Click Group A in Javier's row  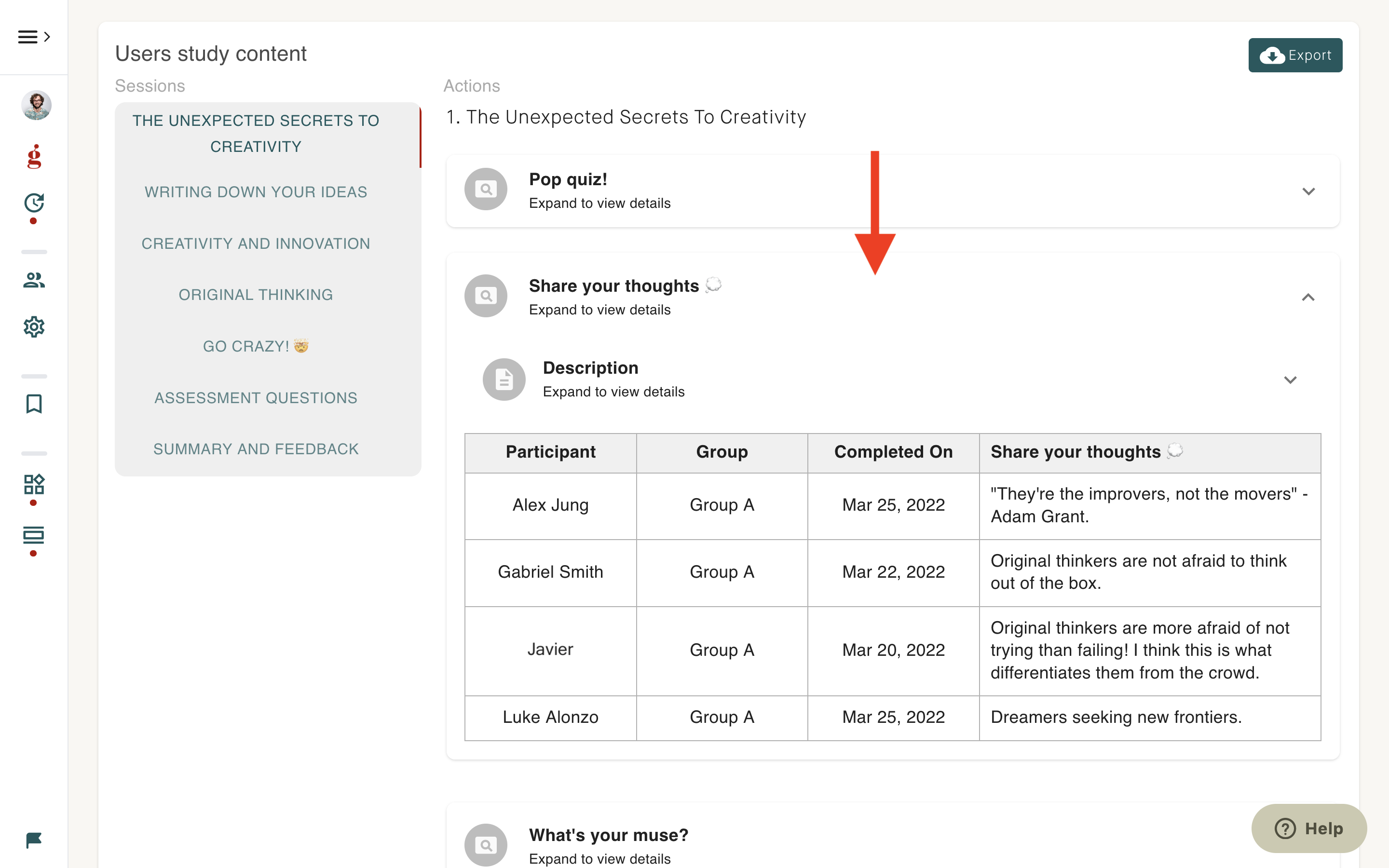click(722, 650)
